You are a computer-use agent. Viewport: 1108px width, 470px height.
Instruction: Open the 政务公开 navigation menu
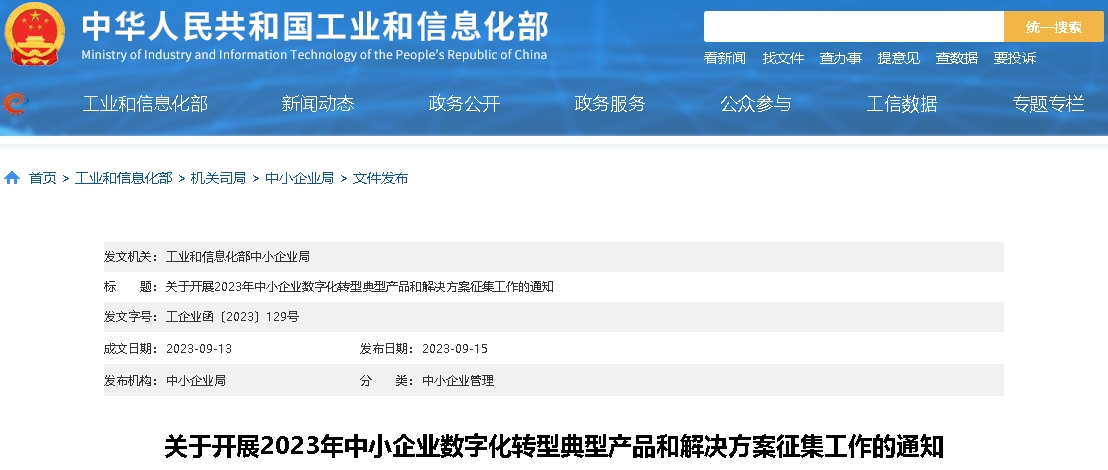pyautogui.click(x=464, y=104)
